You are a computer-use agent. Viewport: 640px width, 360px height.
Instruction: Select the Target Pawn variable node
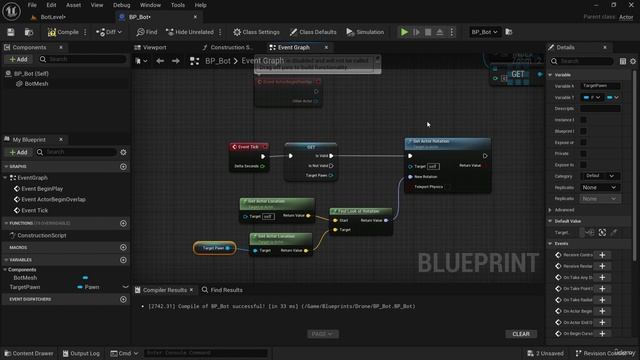pos(215,248)
